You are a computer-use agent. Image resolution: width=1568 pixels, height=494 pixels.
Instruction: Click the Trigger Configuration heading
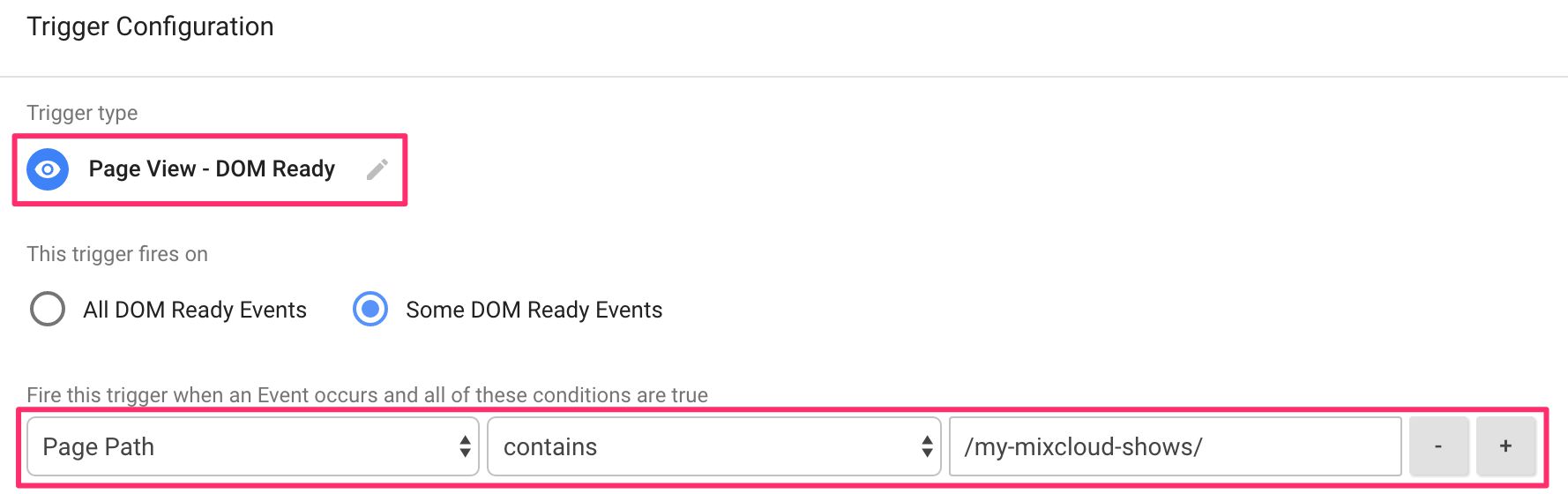151,26
